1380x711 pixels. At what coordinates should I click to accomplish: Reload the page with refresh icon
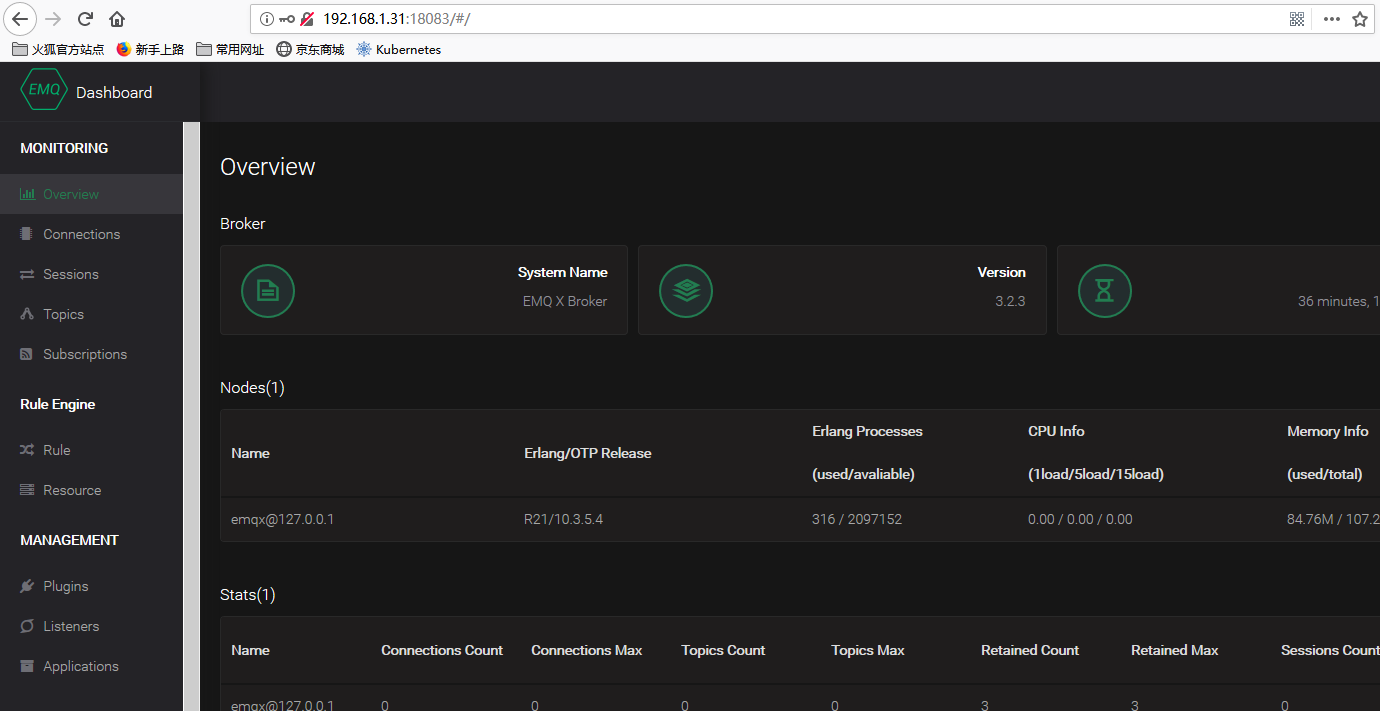[86, 18]
